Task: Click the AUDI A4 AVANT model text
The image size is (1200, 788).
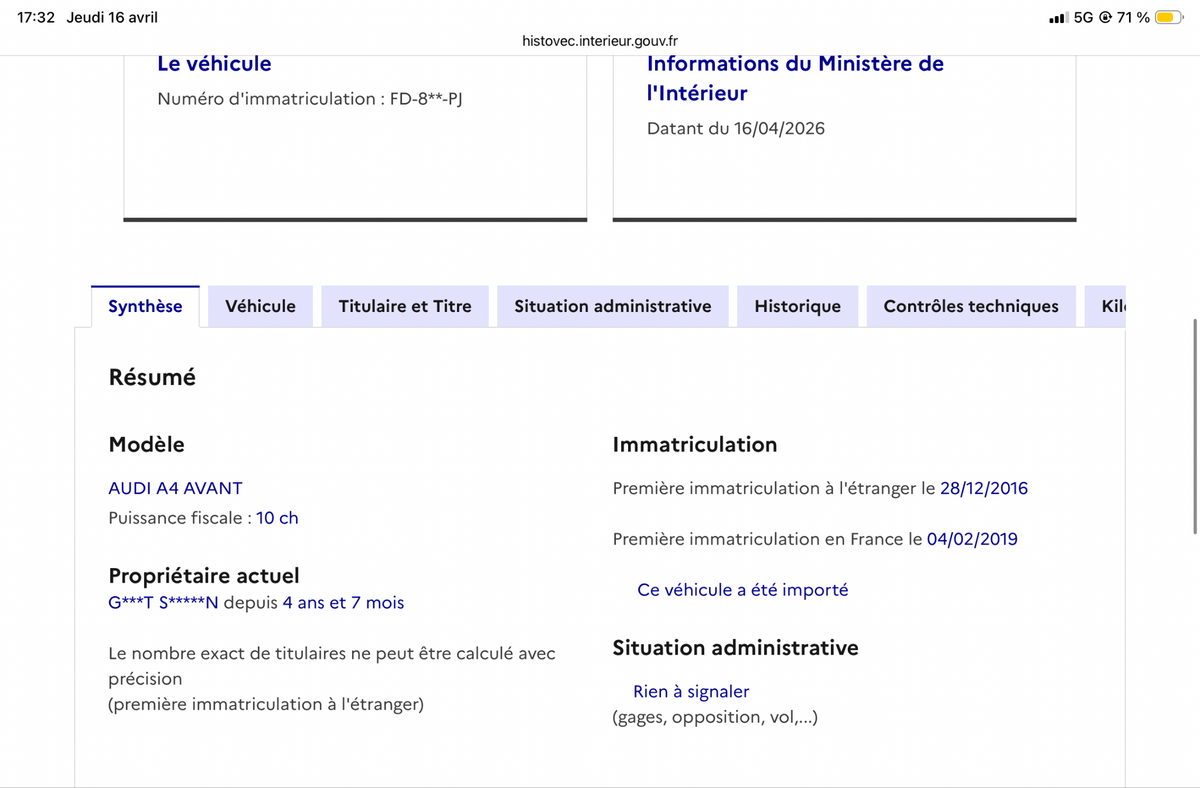Action: pos(175,488)
